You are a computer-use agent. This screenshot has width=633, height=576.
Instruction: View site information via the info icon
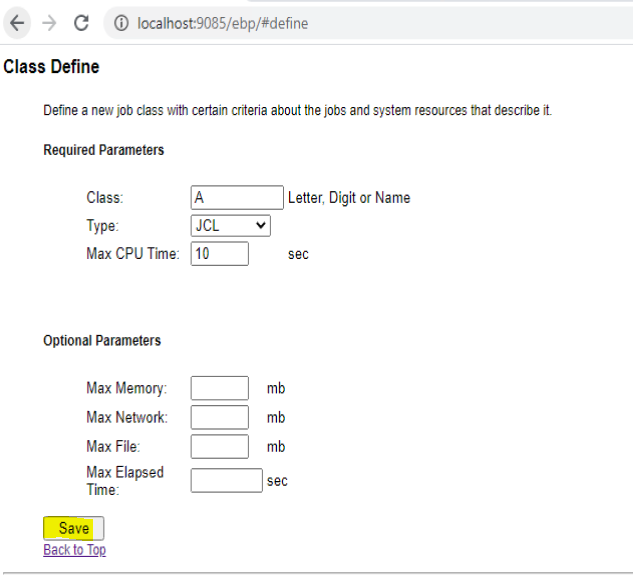pos(121,23)
